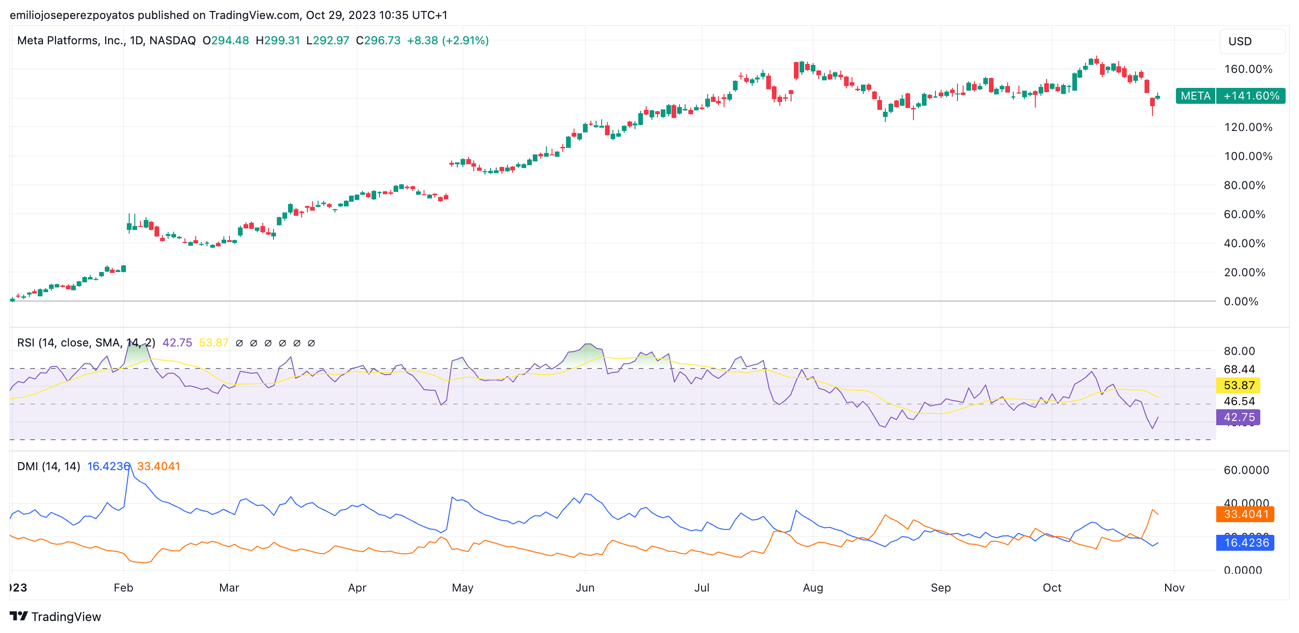1299x633 pixels.
Task: Click the 100.00% price axis level
Action: point(1247,156)
